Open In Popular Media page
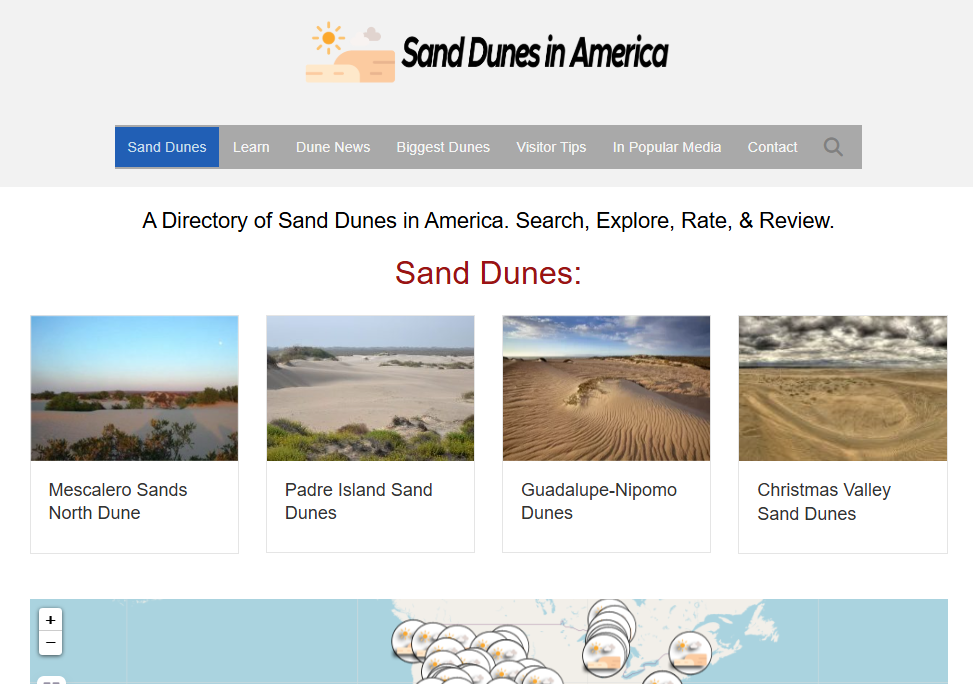 [x=667, y=147]
